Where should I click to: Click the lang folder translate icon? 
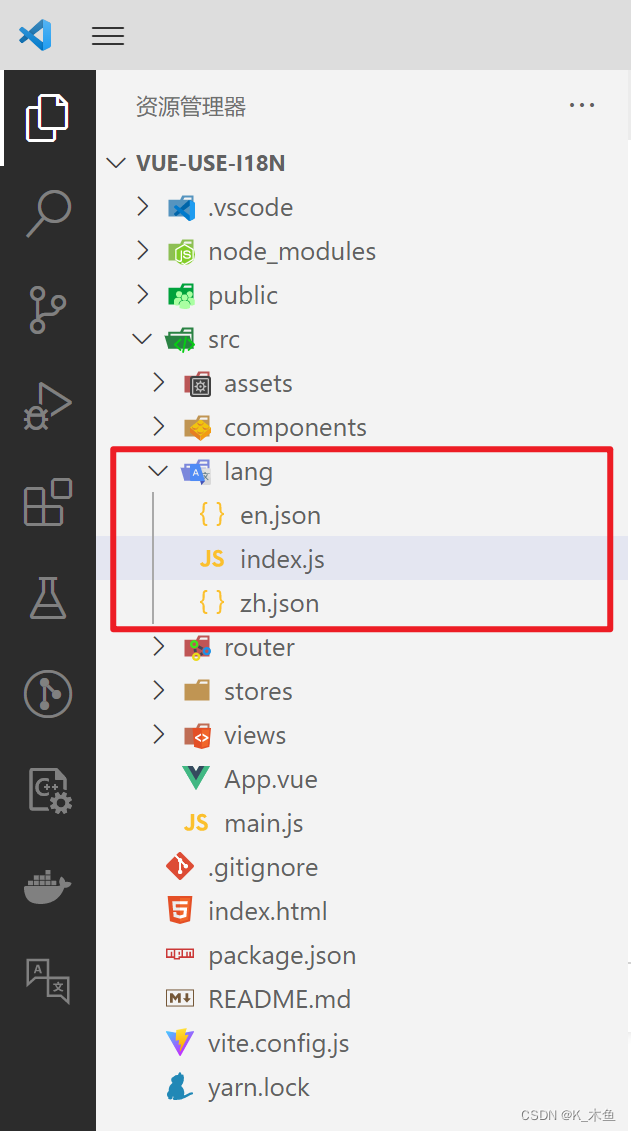[x=196, y=472]
